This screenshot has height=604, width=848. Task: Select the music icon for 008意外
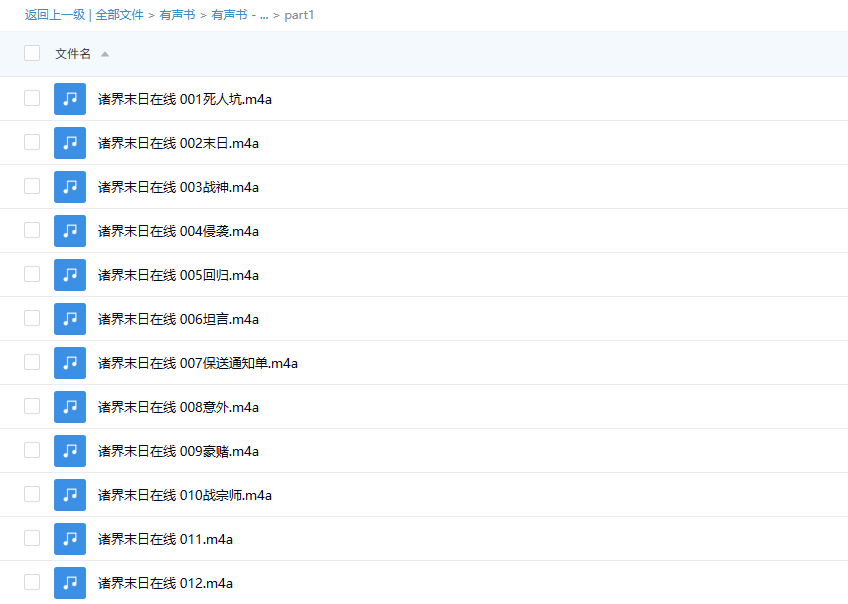69,407
